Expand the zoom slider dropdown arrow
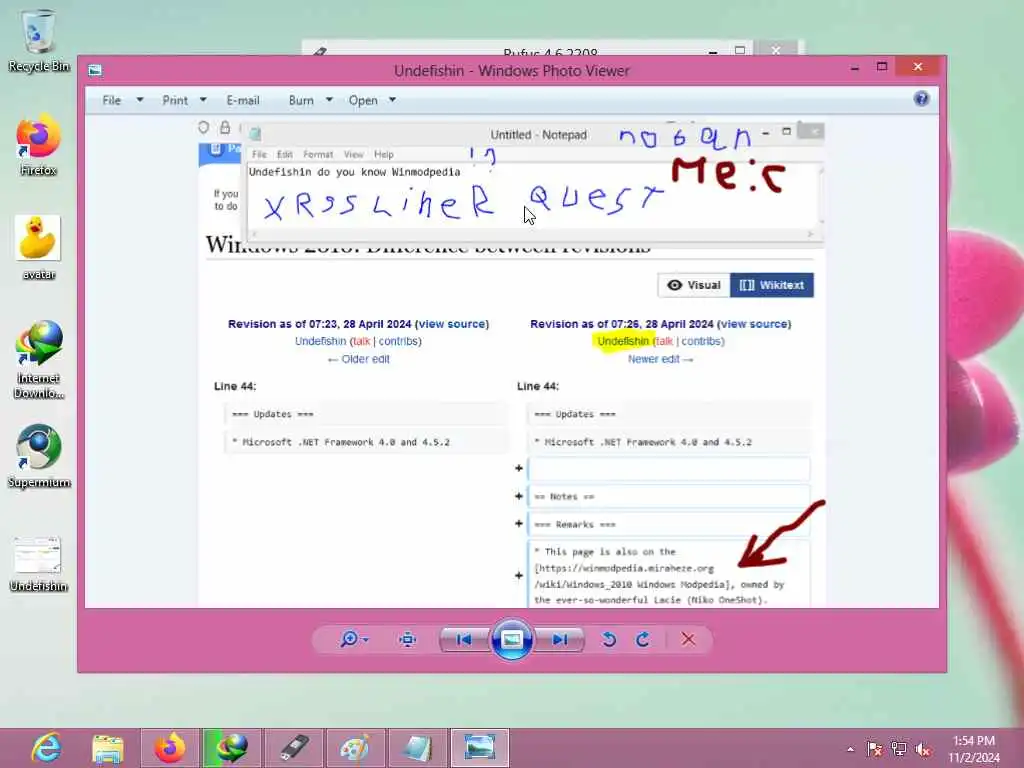The height and width of the screenshot is (768, 1024). (x=366, y=639)
